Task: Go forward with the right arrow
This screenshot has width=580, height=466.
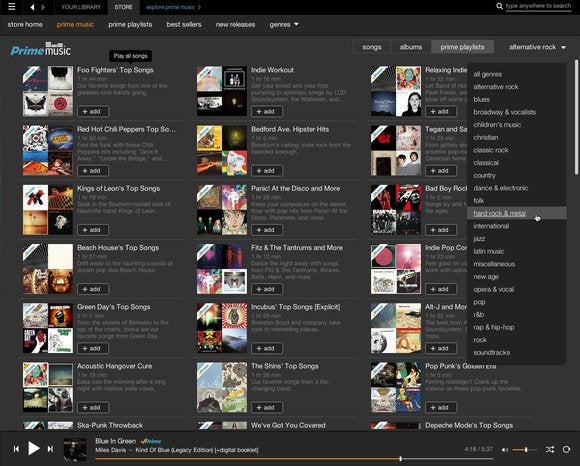Action: point(43,7)
